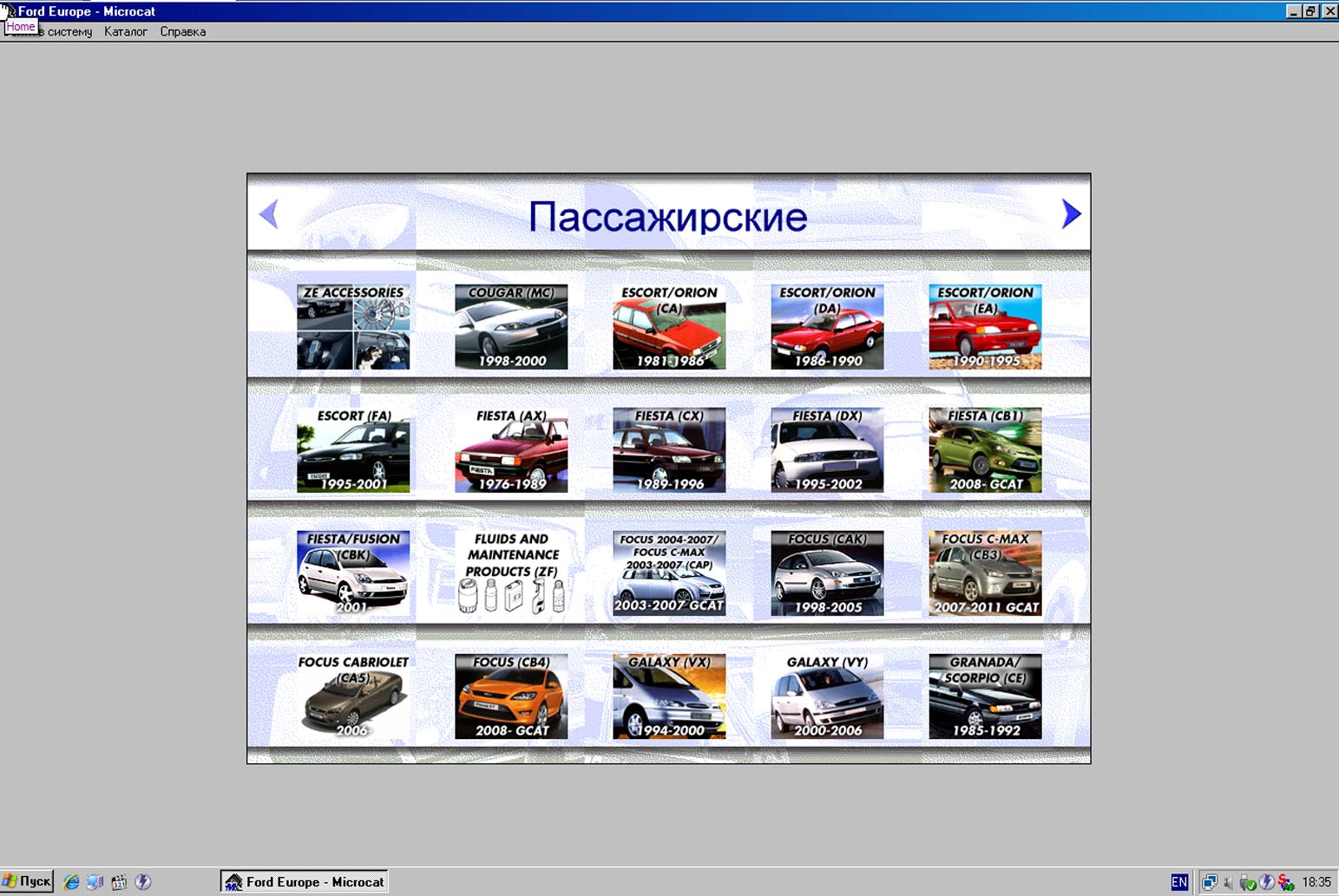Open Focus (CB4) orange car tile

pos(511,697)
